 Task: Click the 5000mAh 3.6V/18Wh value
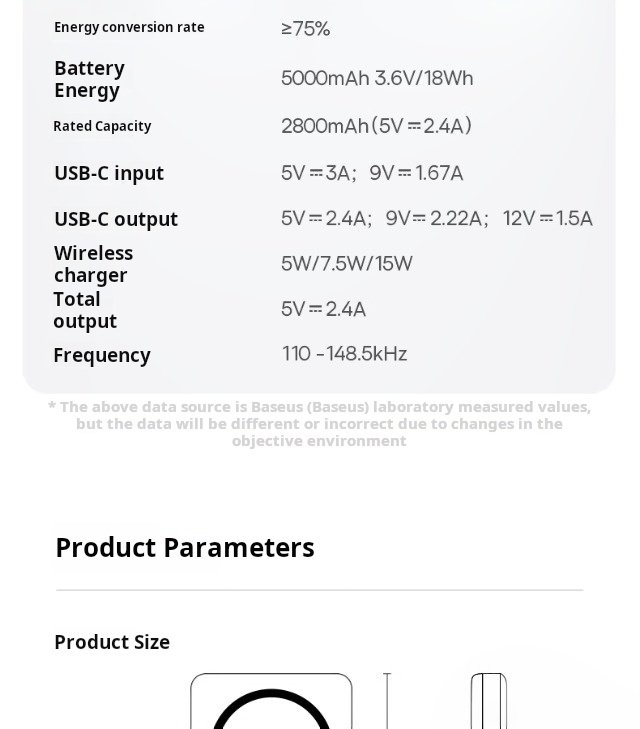pyautogui.click(x=377, y=78)
